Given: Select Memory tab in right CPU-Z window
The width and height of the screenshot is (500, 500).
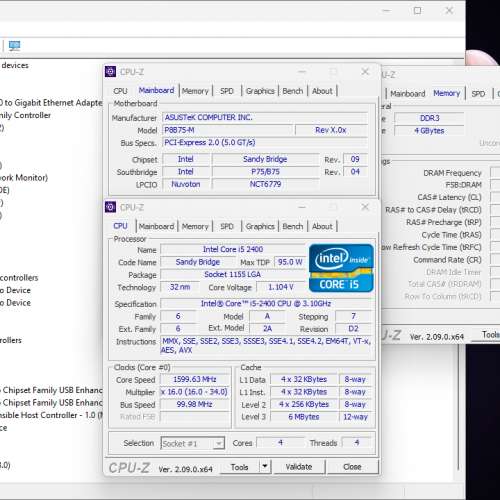Looking at the screenshot, I should [x=447, y=93].
